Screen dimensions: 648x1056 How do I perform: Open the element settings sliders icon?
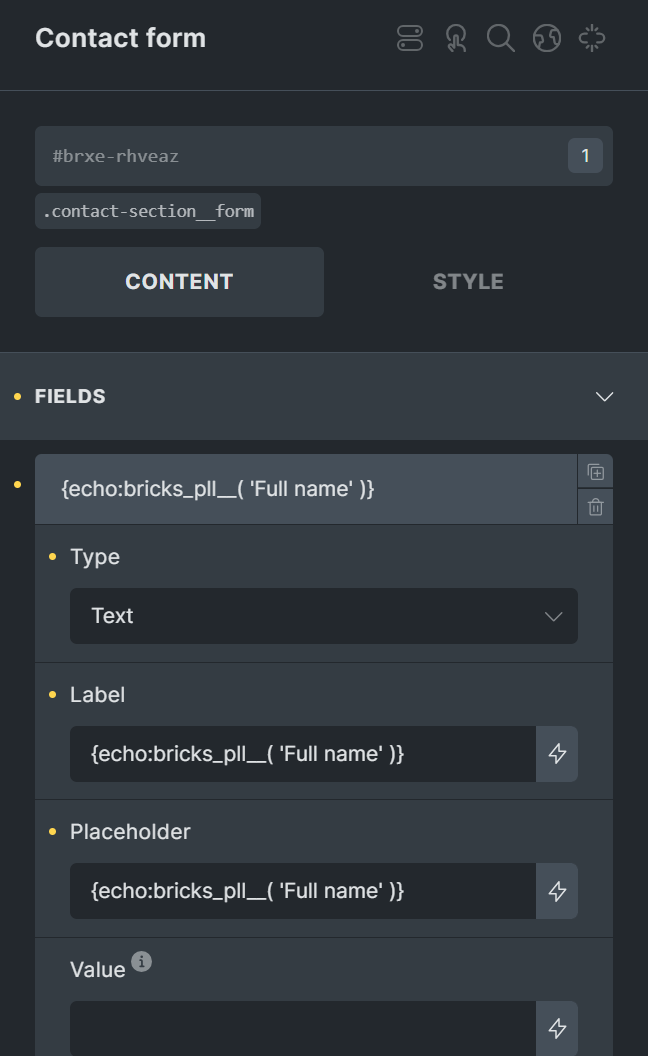tap(410, 38)
